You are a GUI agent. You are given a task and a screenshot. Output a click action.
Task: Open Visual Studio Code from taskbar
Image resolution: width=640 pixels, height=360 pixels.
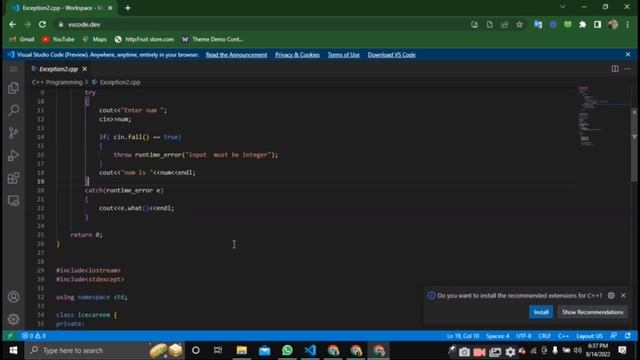click(310, 350)
